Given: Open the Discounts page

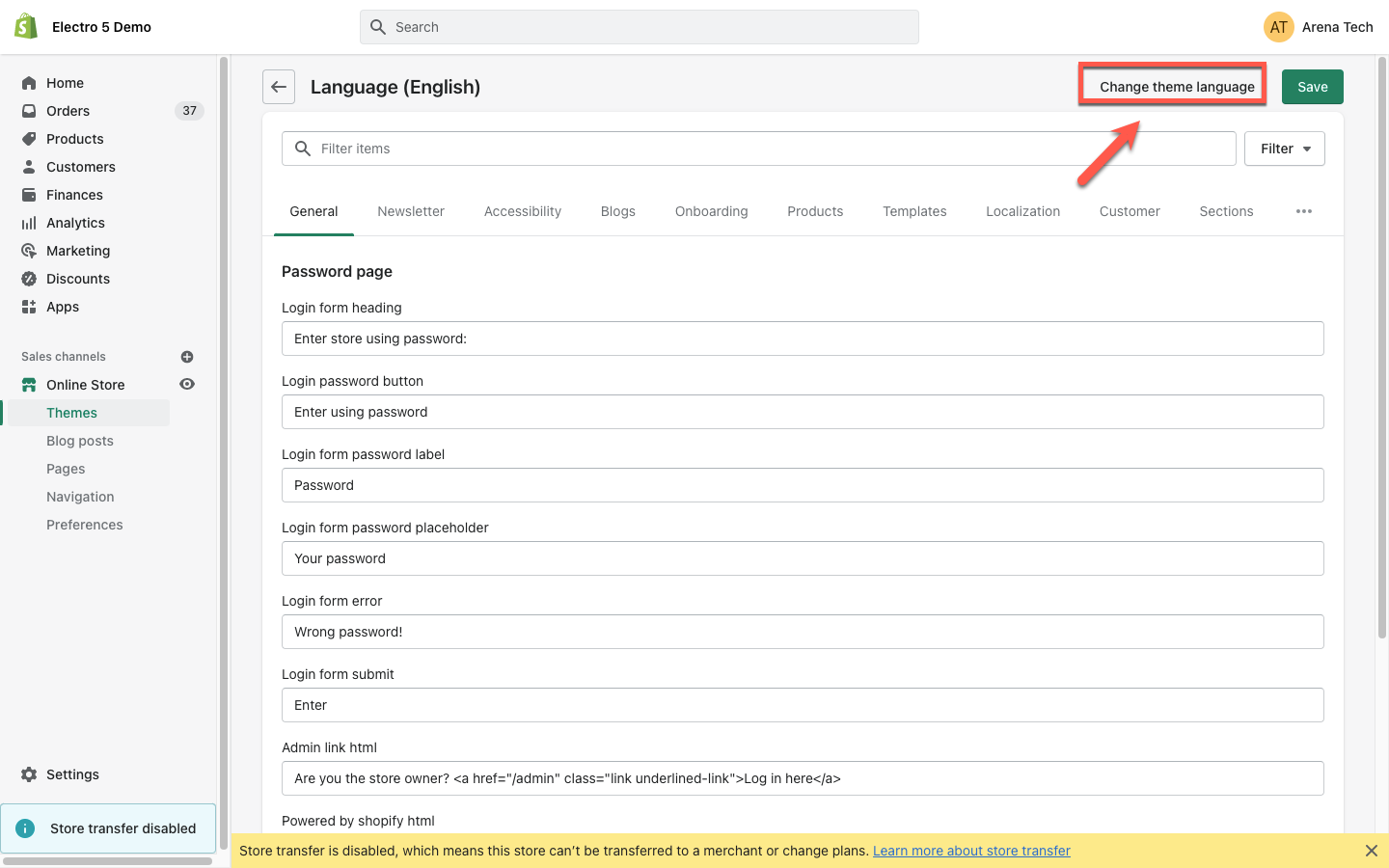Looking at the screenshot, I should [78, 279].
